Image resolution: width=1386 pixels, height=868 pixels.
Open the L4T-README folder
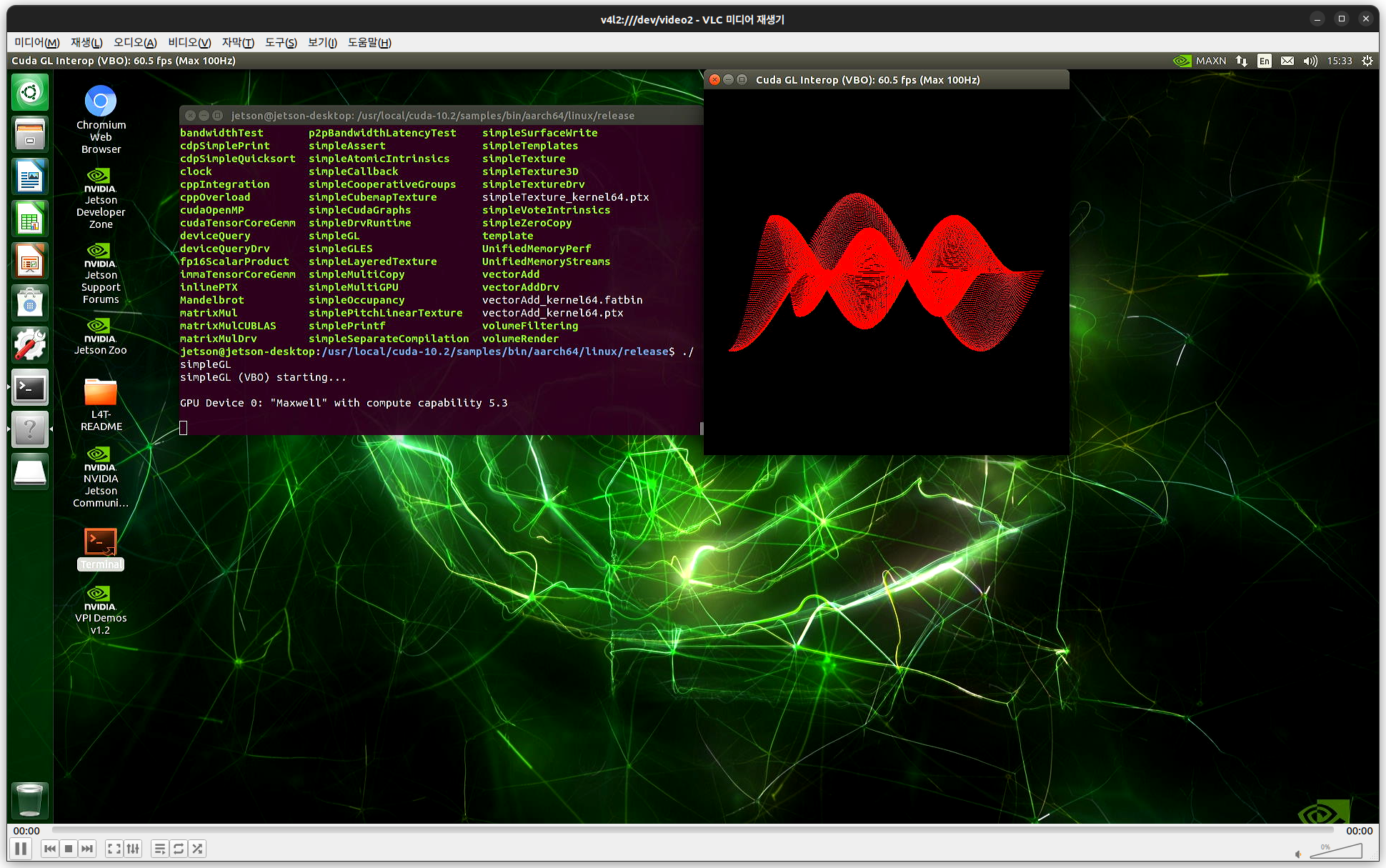tap(101, 405)
